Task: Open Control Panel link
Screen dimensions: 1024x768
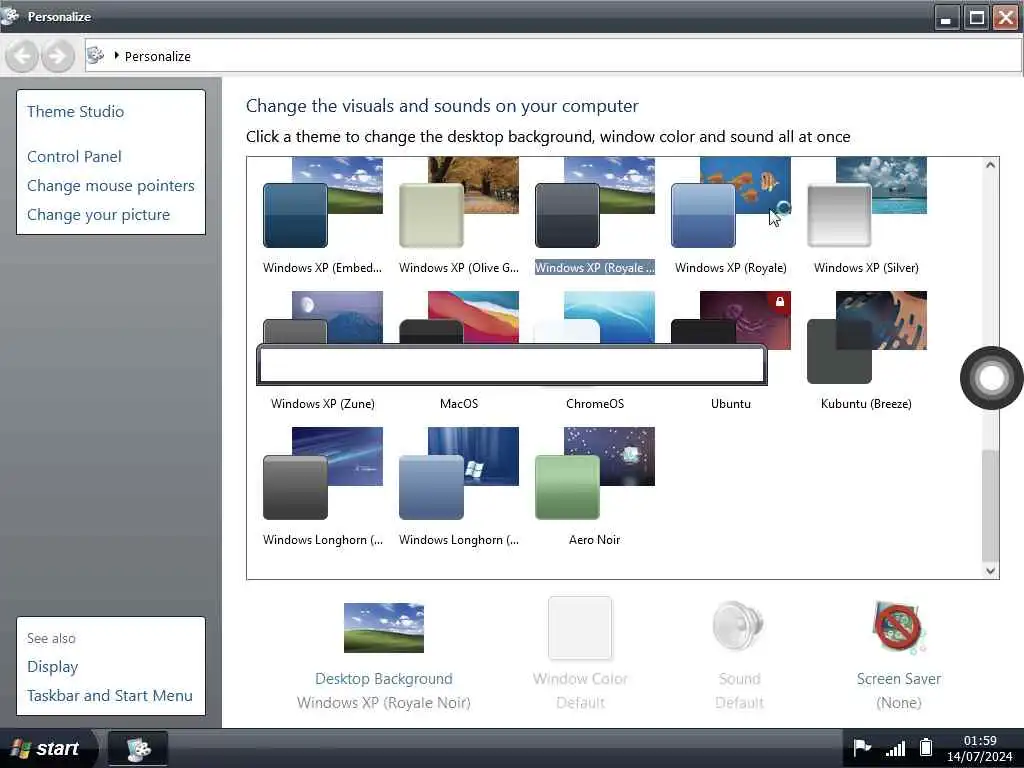Action: [74, 157]
